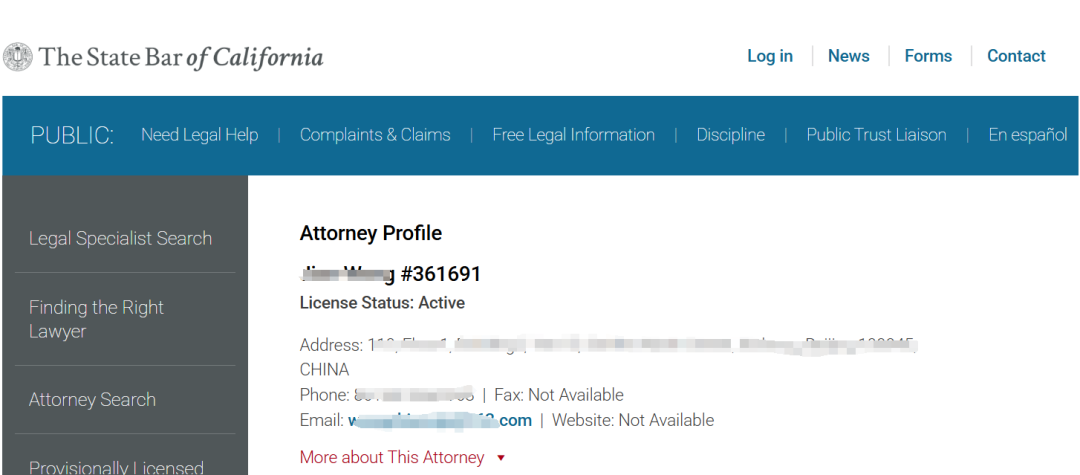Go to the News page
This screenshot has height=475, width=1080.
849,56
